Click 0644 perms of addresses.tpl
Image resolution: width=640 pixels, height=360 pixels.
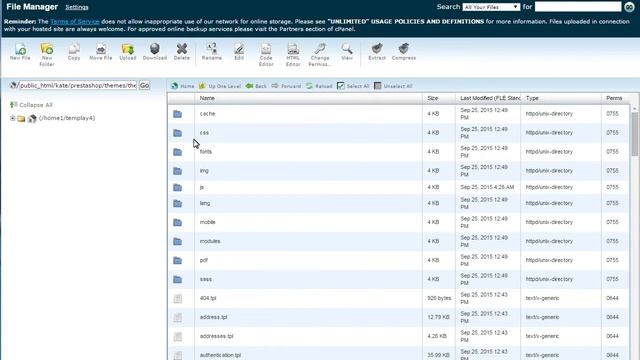[x=612, y=336]
